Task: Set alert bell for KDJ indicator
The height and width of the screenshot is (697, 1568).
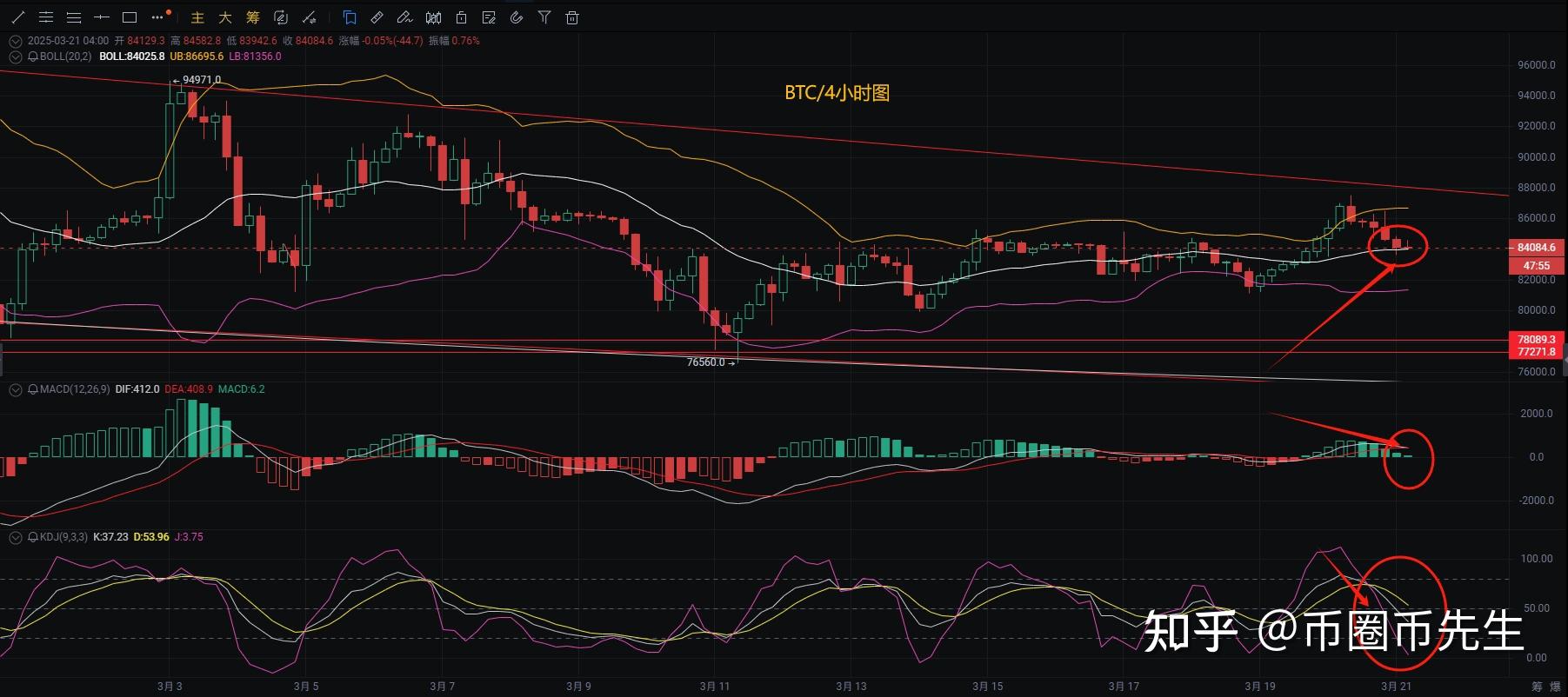Action: tap(33, 537)
